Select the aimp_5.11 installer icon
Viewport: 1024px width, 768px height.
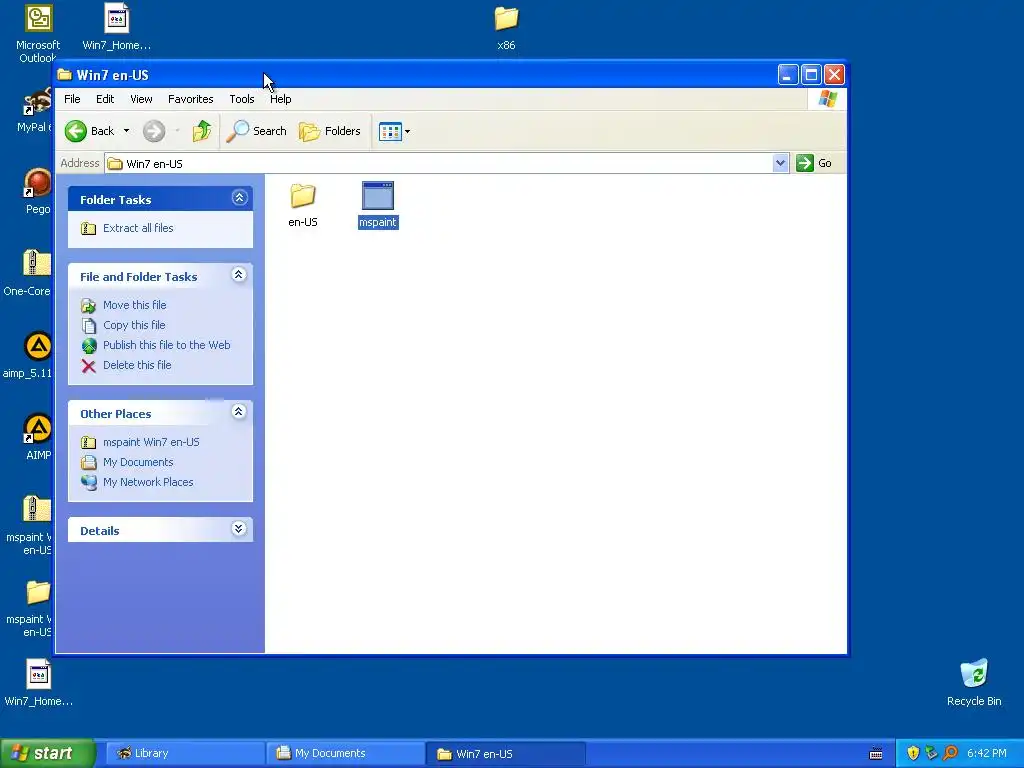[x=29, y=355]
